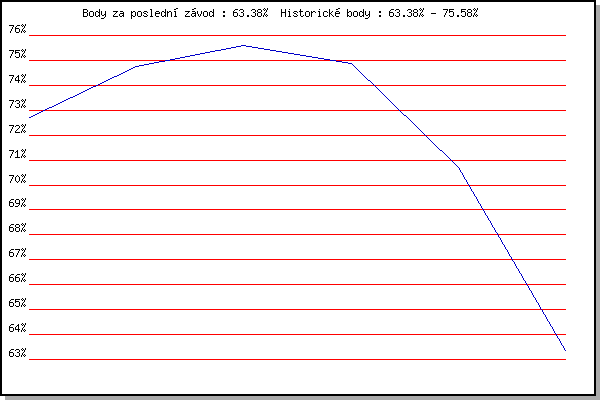Click the blue line's final point at 63.38%
The image size is (600, 400).
click(x=565, y=350)
